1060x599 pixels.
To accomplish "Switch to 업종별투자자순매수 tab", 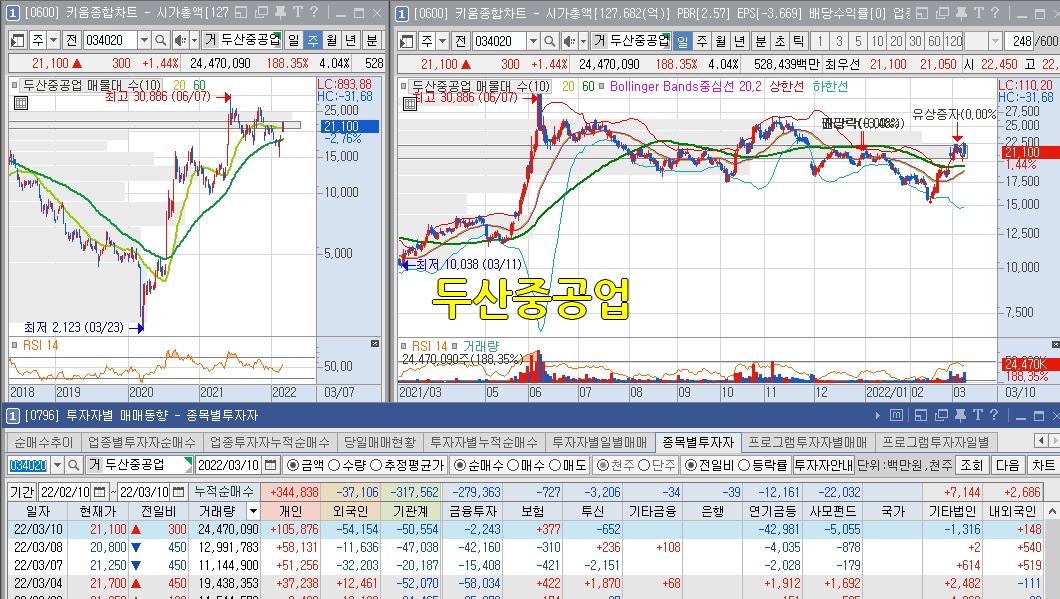I will pyautogui.click(x=141, y=442).
